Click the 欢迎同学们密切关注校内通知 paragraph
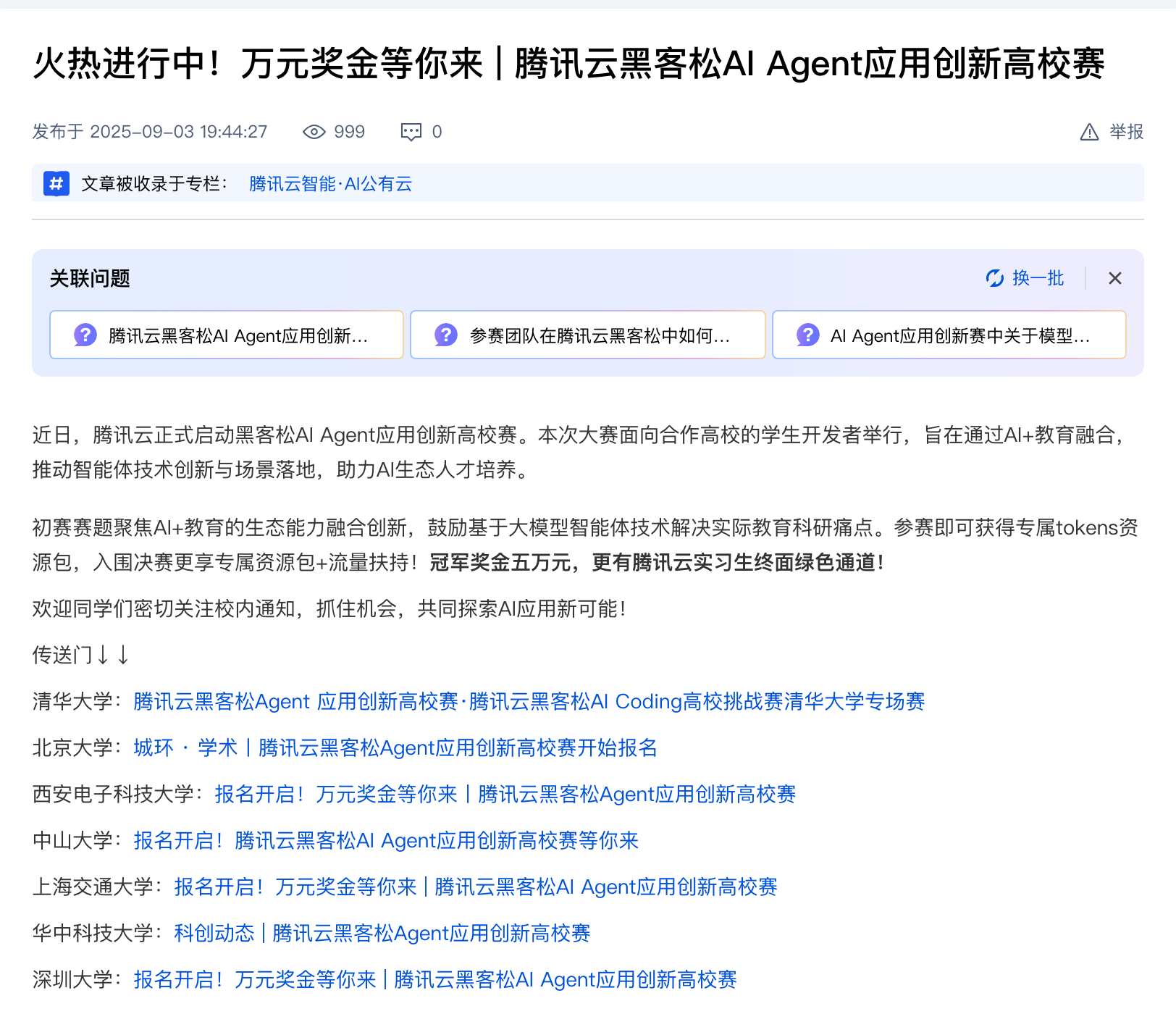 tap(329, 608)
